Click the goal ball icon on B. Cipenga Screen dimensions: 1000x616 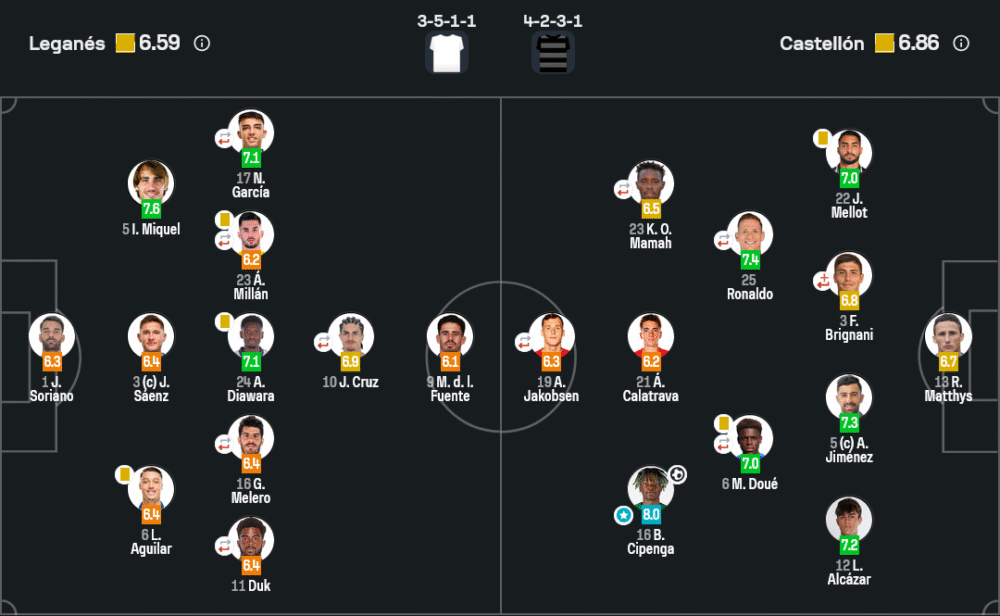coord(677,474)
